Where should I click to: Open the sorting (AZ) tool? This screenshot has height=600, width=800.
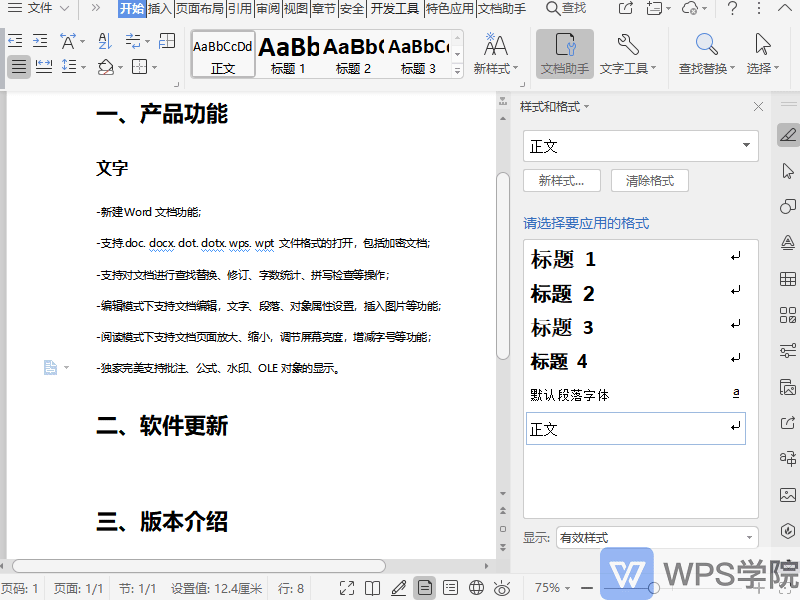click(104, 41)
